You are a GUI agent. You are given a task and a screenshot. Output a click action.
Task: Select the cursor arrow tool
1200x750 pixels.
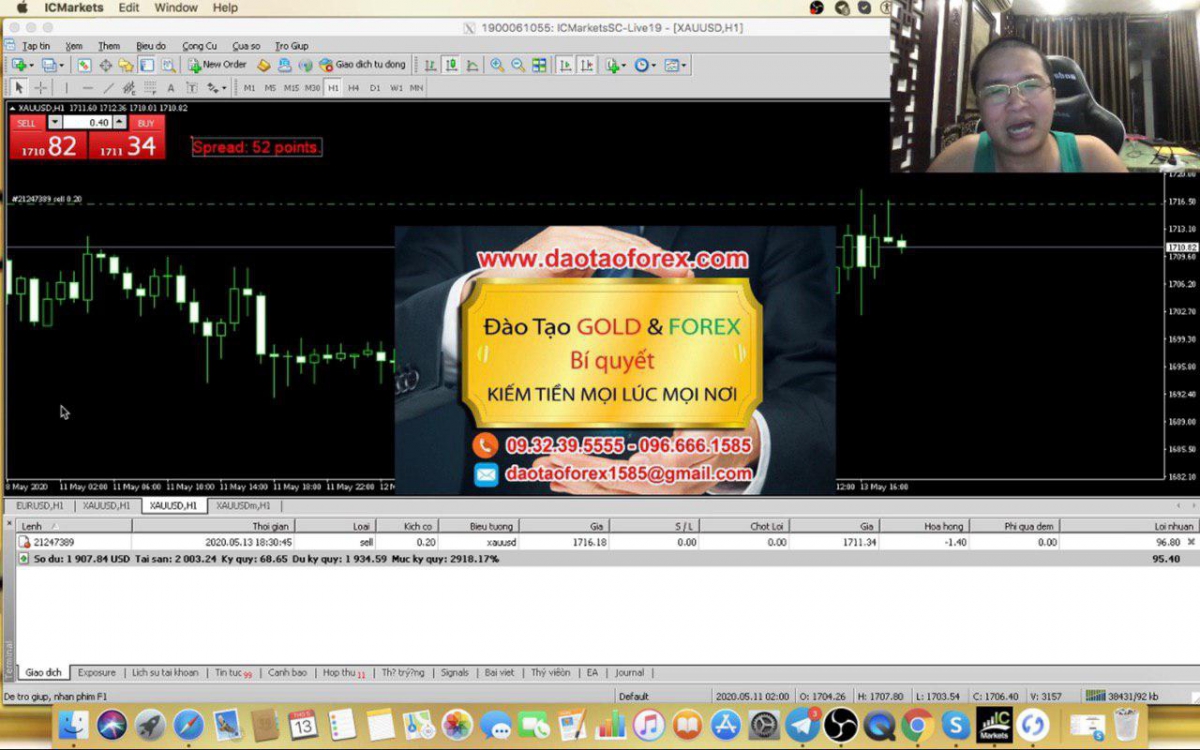point(19,88)
